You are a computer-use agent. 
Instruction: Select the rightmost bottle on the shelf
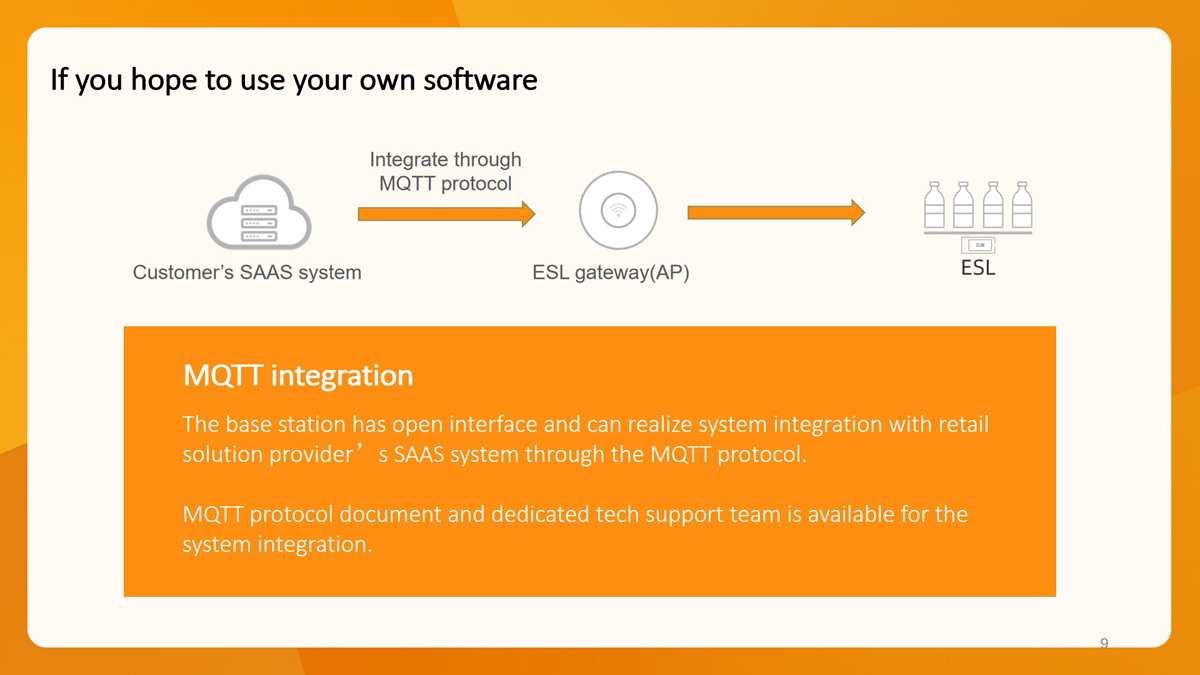(1021, 206)
